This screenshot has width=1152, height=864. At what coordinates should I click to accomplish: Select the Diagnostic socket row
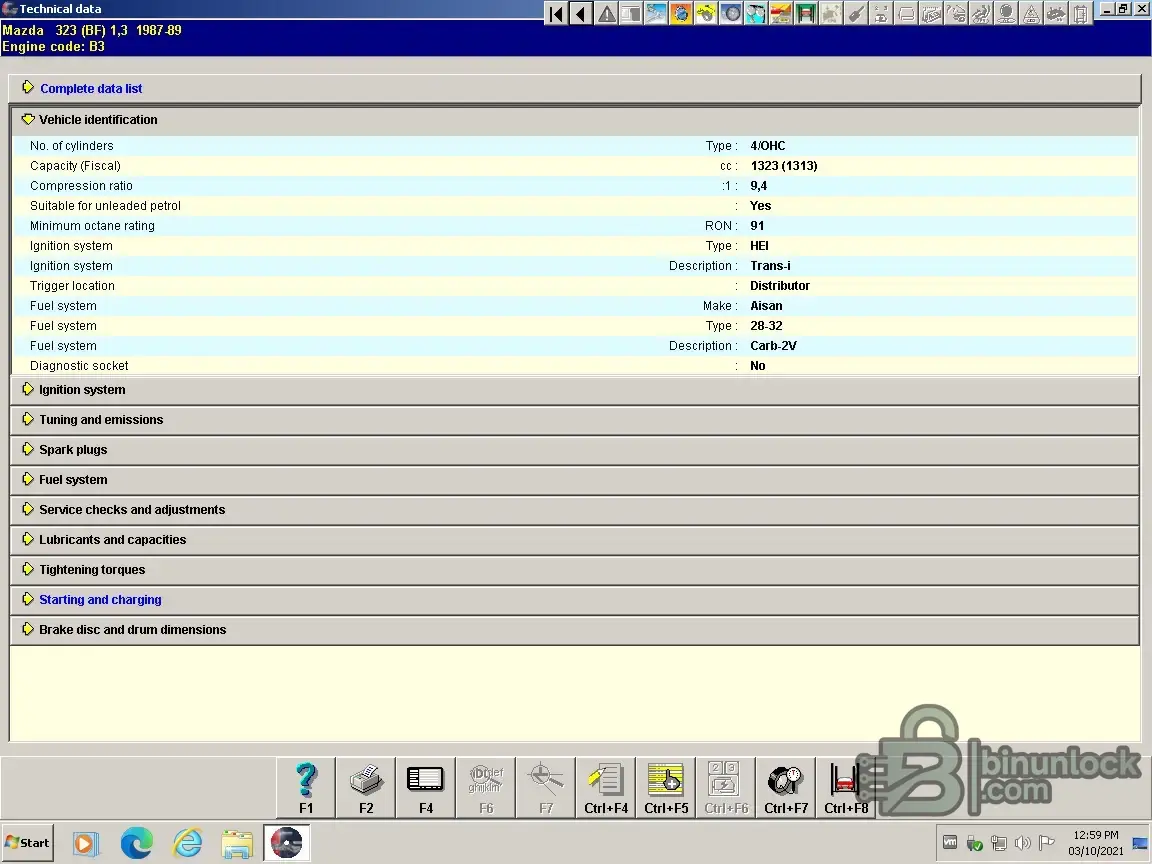575,366
